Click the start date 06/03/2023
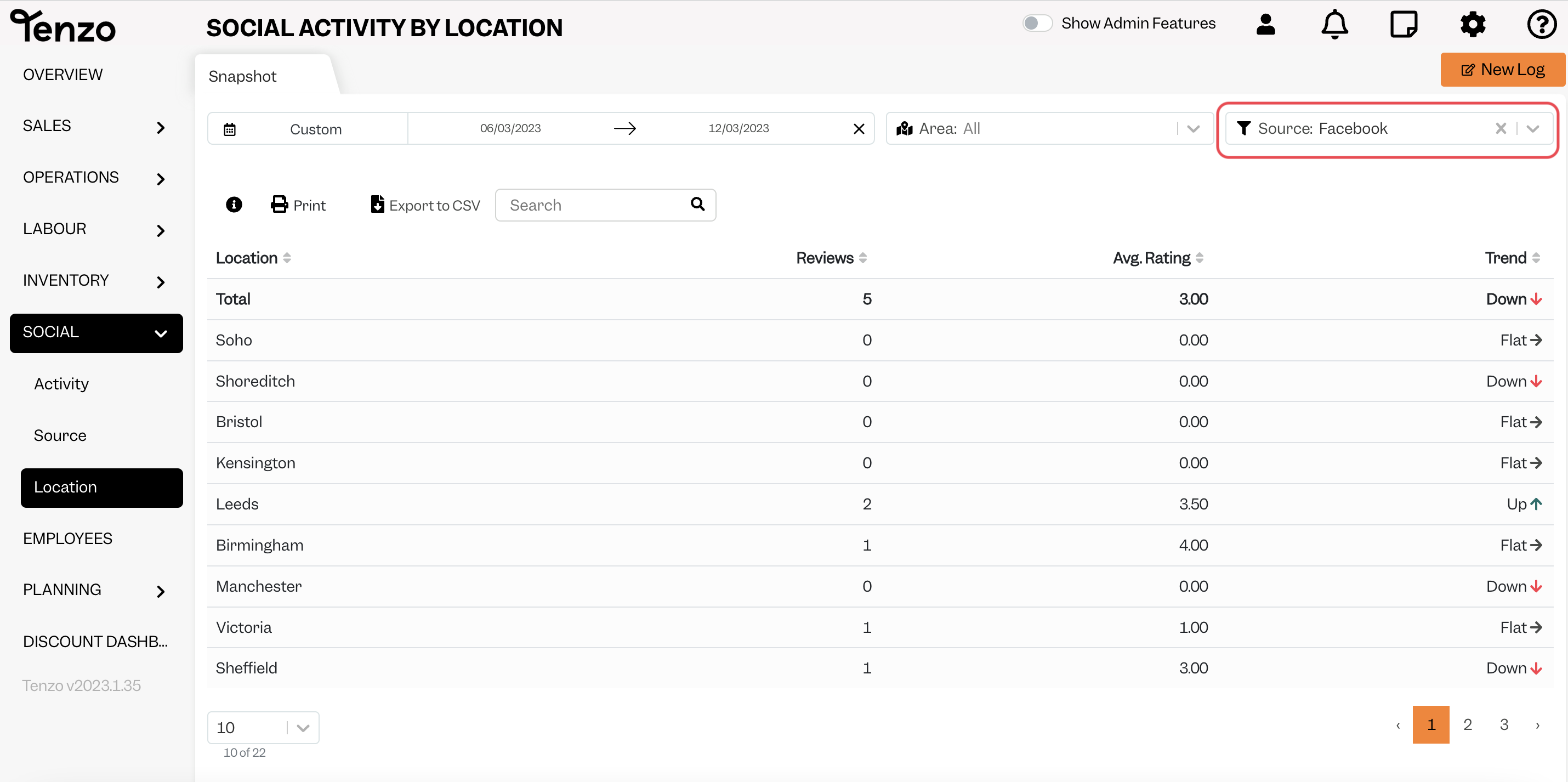Image resolution: width=1568 pixels, height=782 pixels. (x=510, y=128)
